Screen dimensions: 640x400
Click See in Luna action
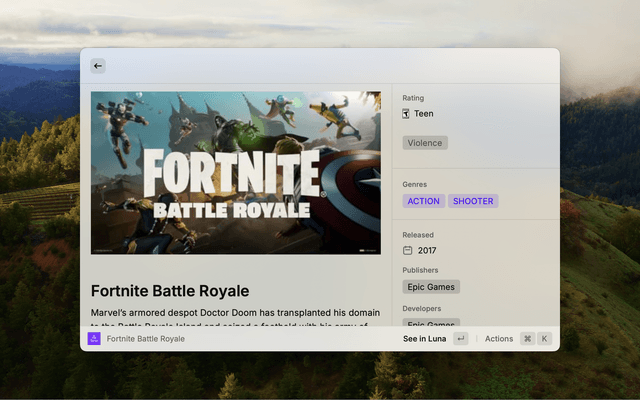(x=424, y=339)
